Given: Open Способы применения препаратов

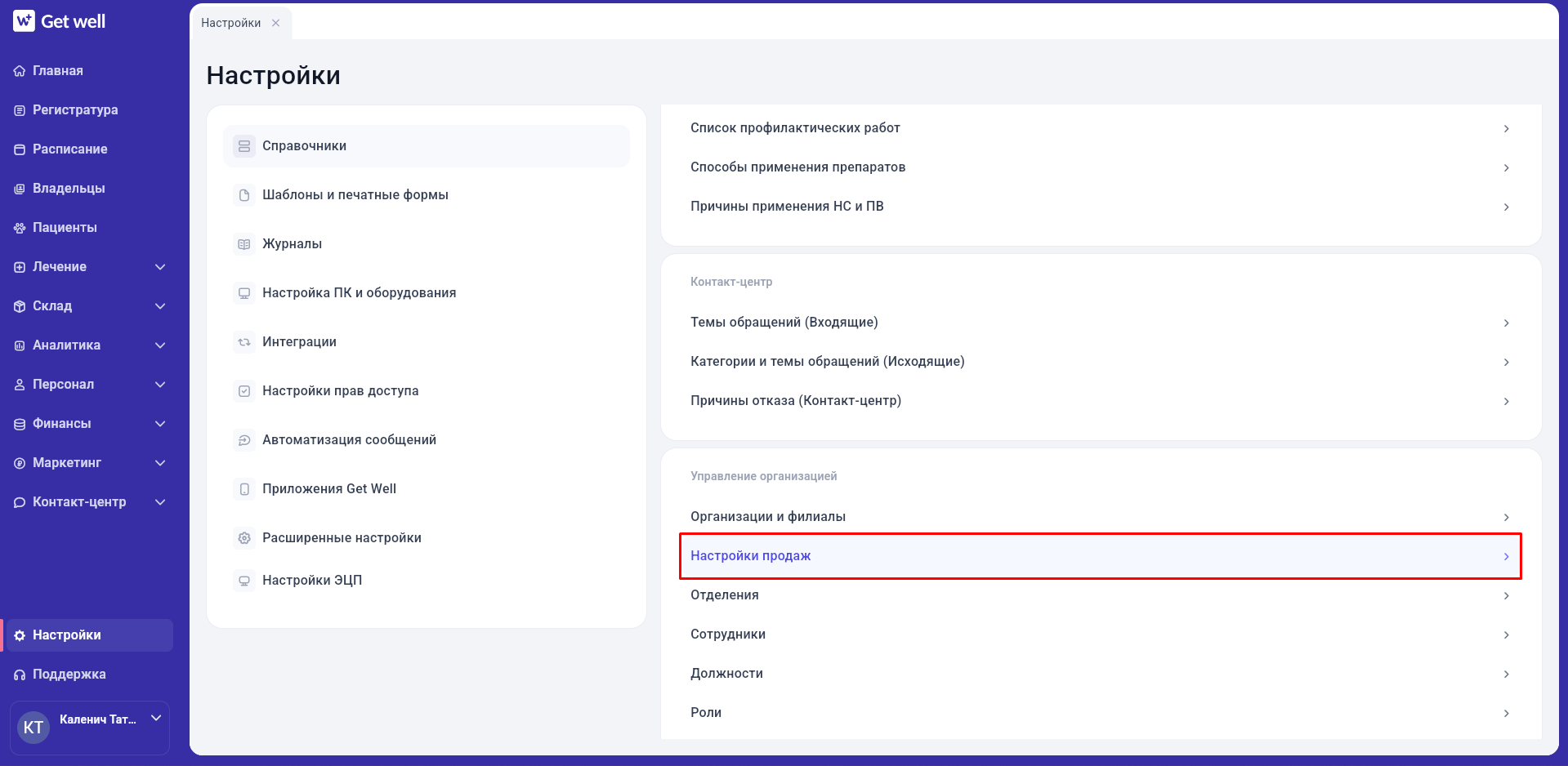Looking at the screenshot, I should click(x=1101, y=167).
